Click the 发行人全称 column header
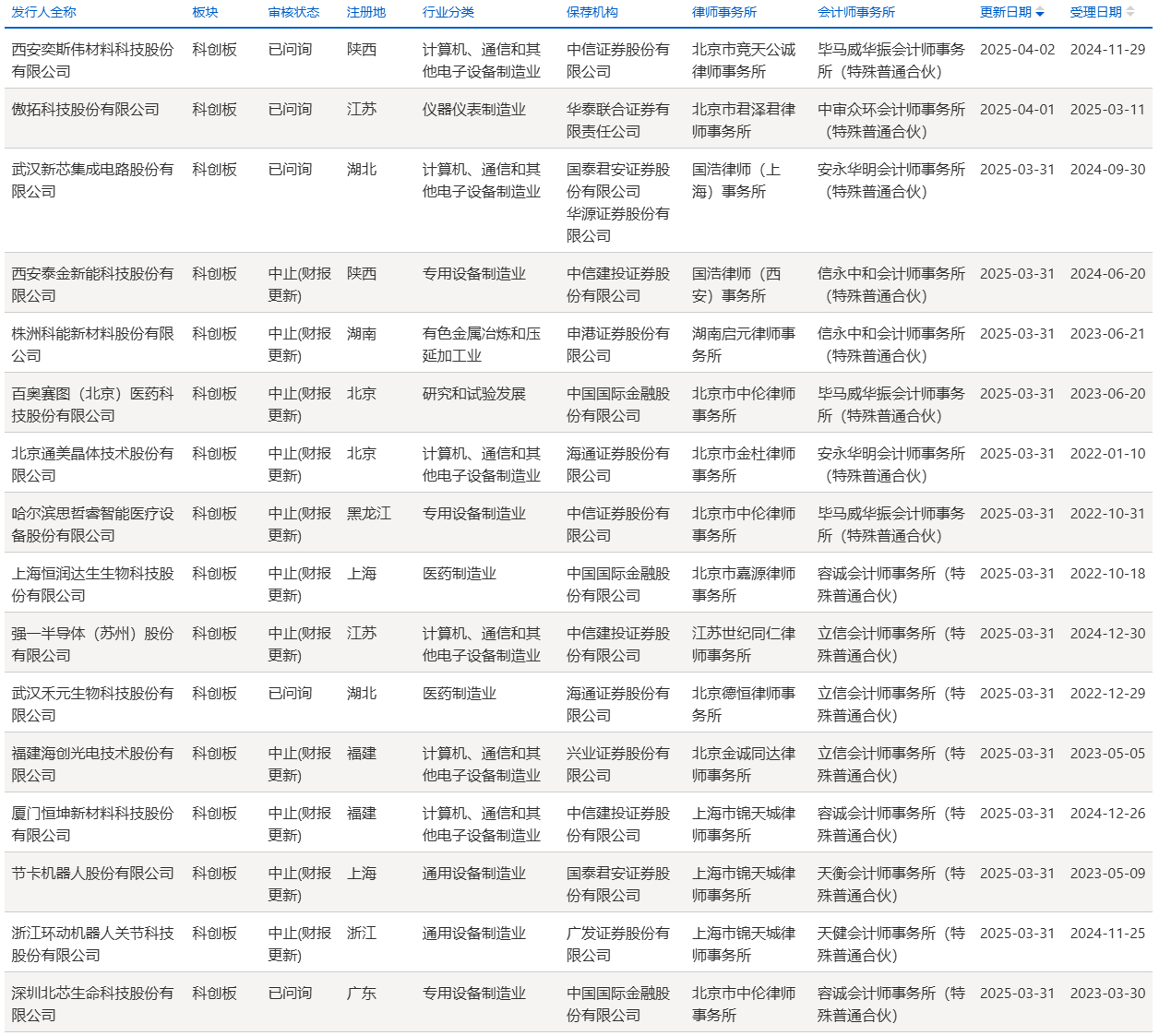 pos(43,13)
